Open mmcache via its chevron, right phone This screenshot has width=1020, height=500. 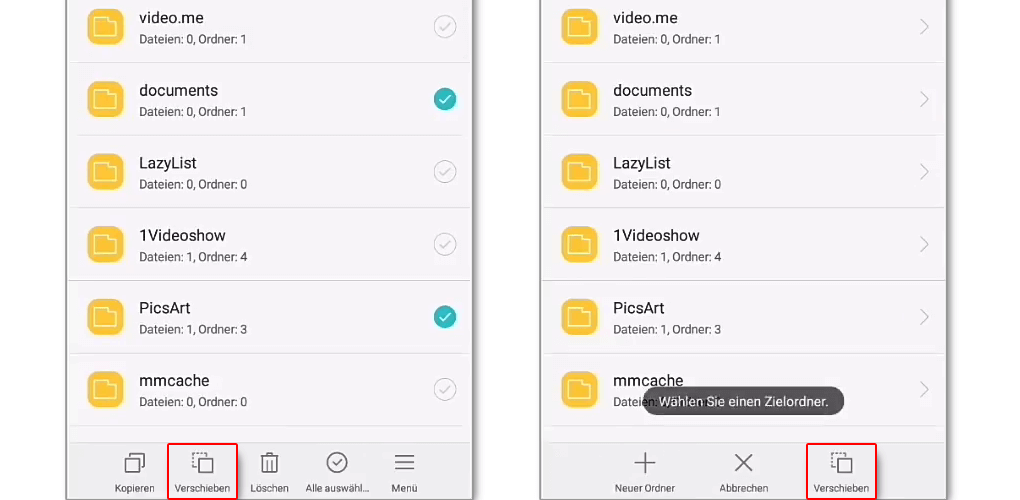pyautogui.click(x=924, y=389)
